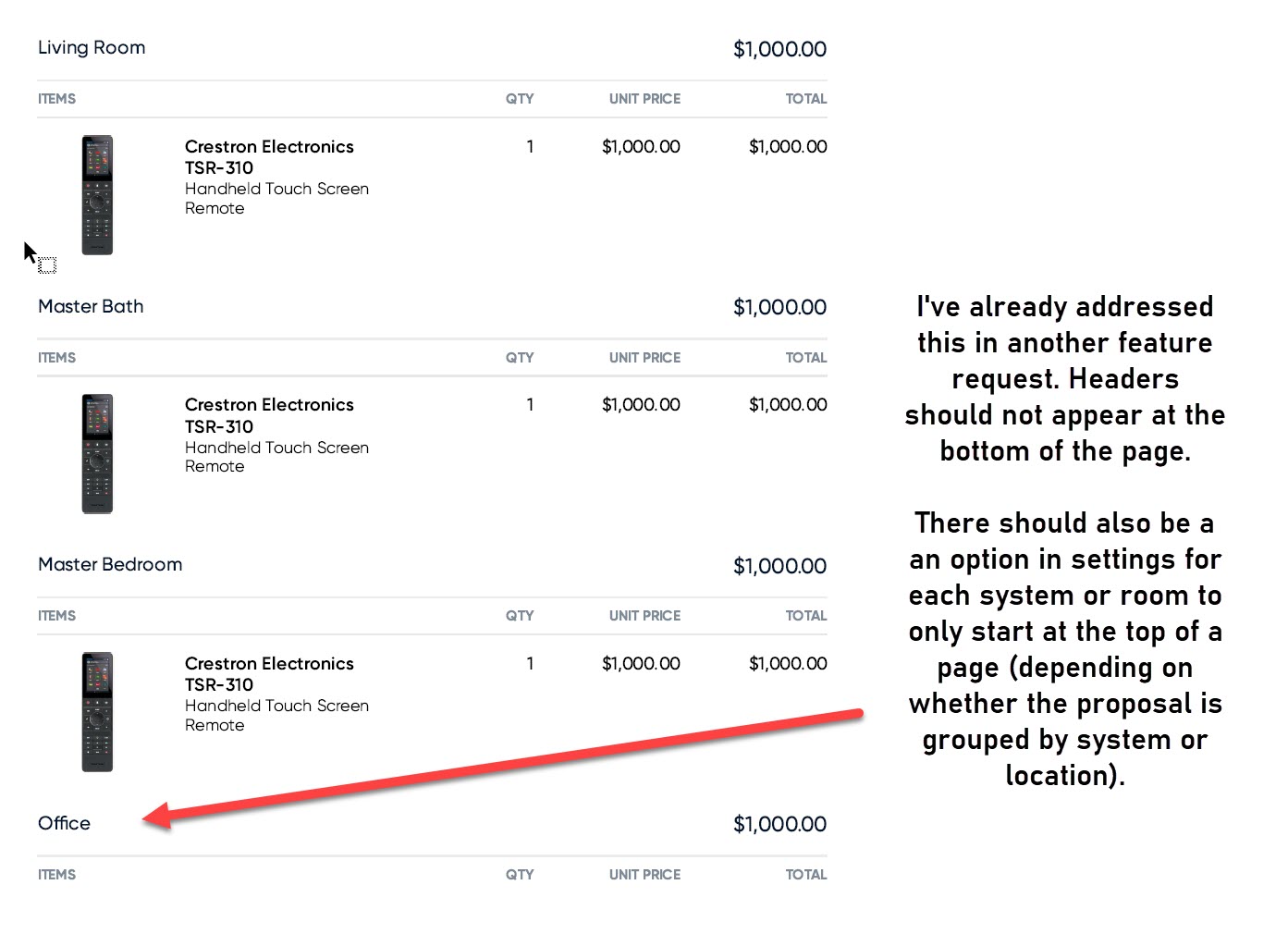Click the Office $1,000.00 section total
Screen dimensions: 1288x934
point(779,824)
